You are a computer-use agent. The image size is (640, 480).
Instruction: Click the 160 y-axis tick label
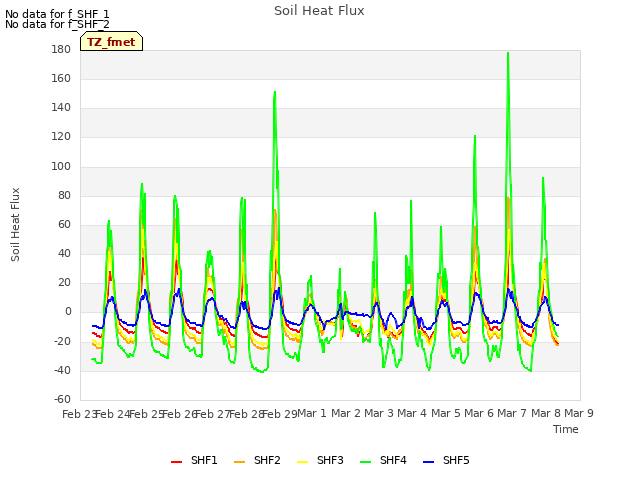pyautogui.click(x=61, y=78)
